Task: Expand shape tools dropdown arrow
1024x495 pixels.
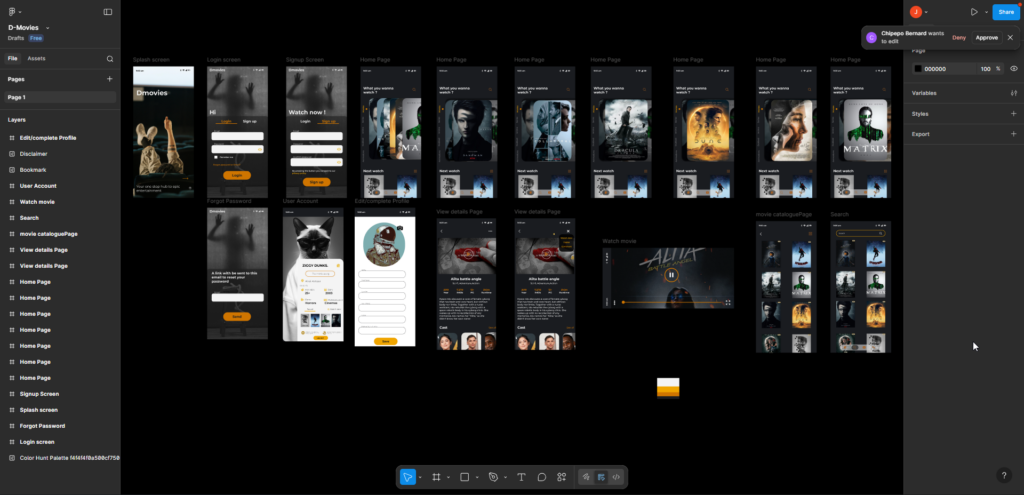Action: pyautogui.click(x=477, y=478)
